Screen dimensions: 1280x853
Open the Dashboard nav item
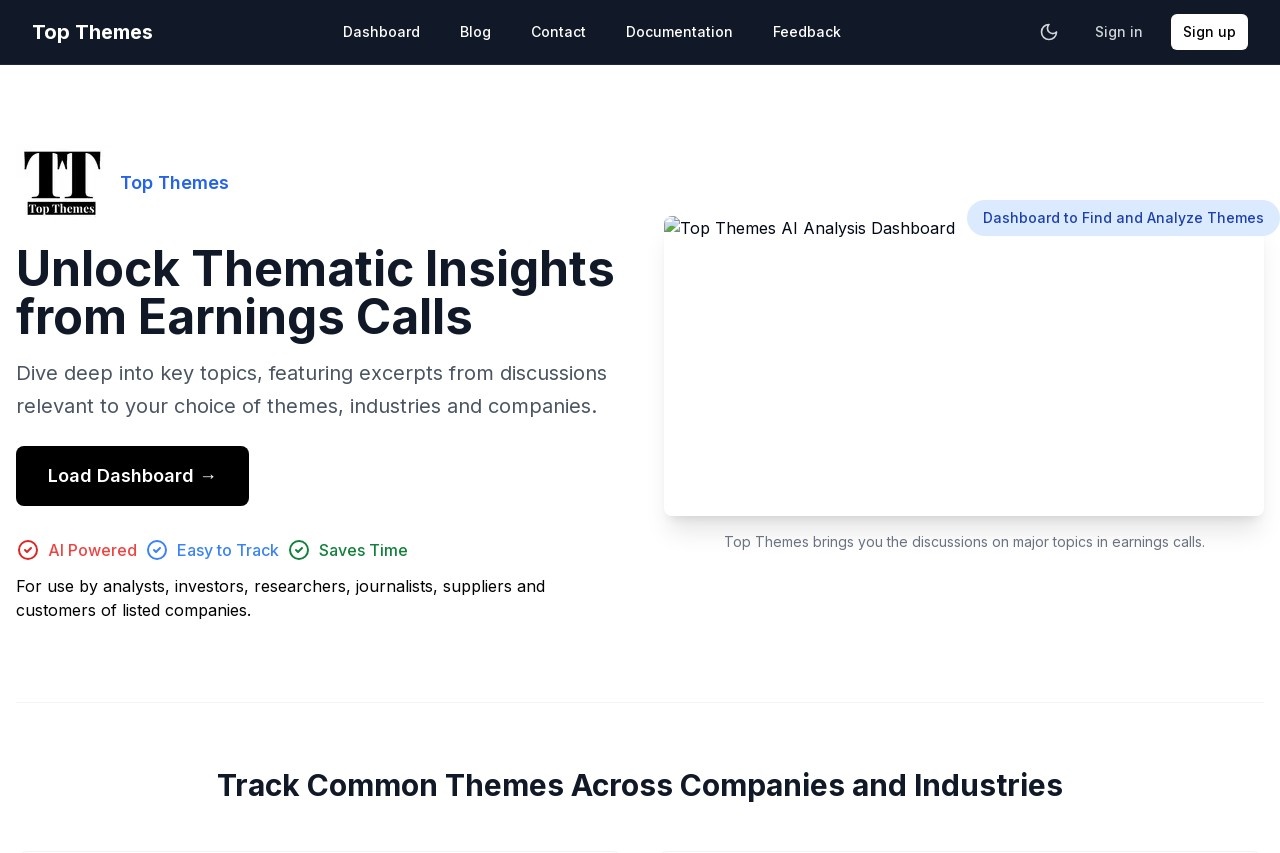(x=381, y=32)
